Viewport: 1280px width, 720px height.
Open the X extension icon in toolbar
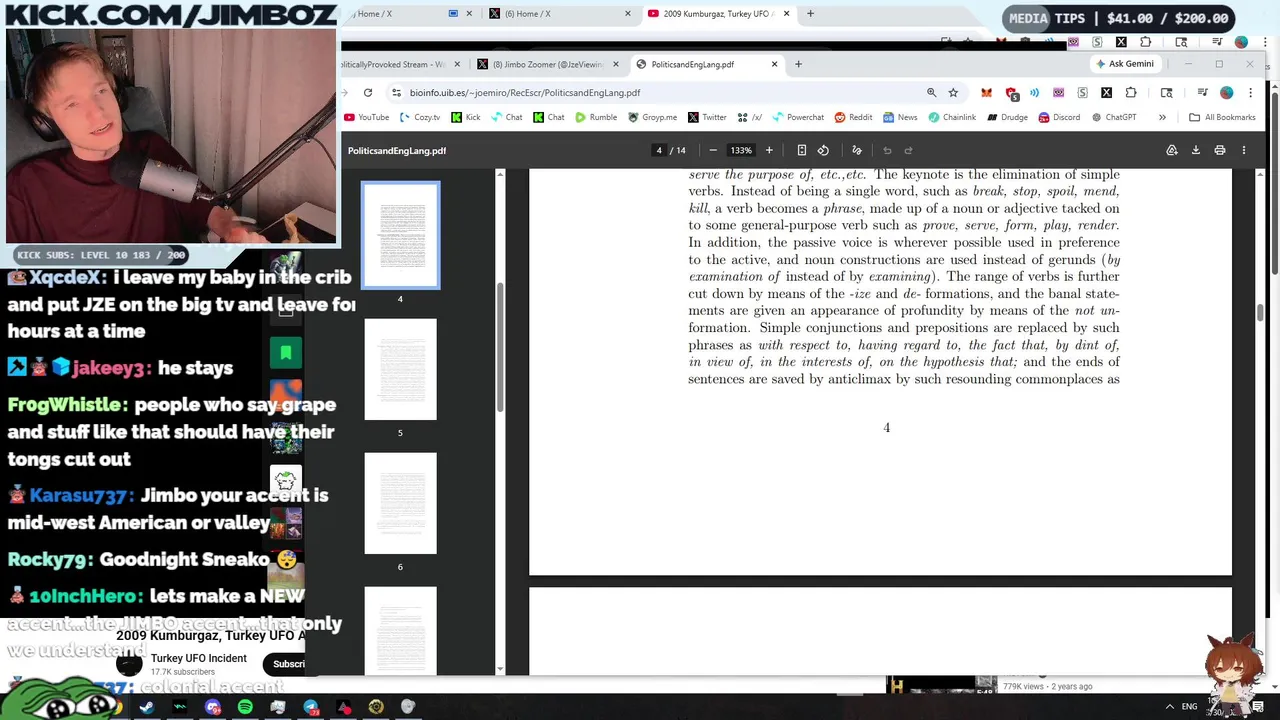[1106, 93]
